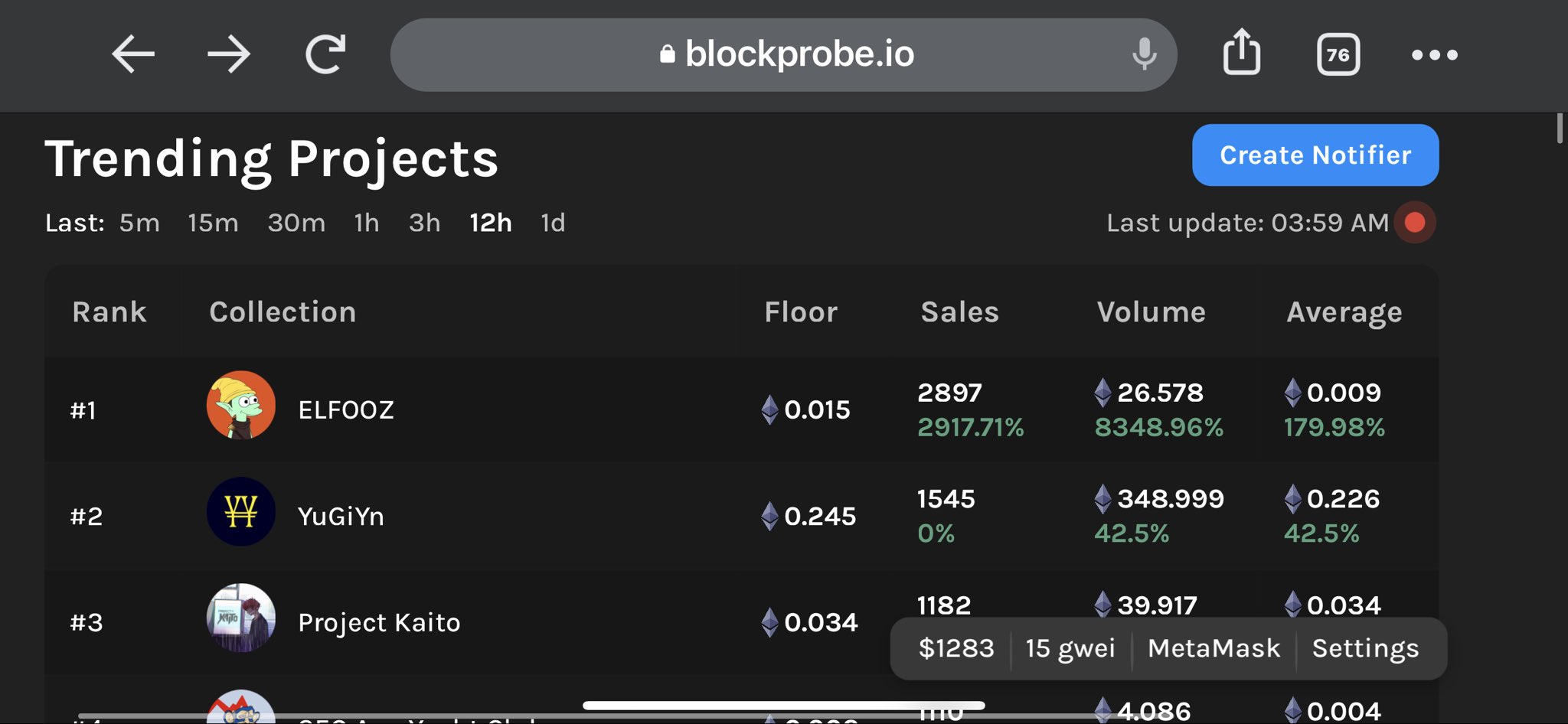Select the 3h time range

425,223
